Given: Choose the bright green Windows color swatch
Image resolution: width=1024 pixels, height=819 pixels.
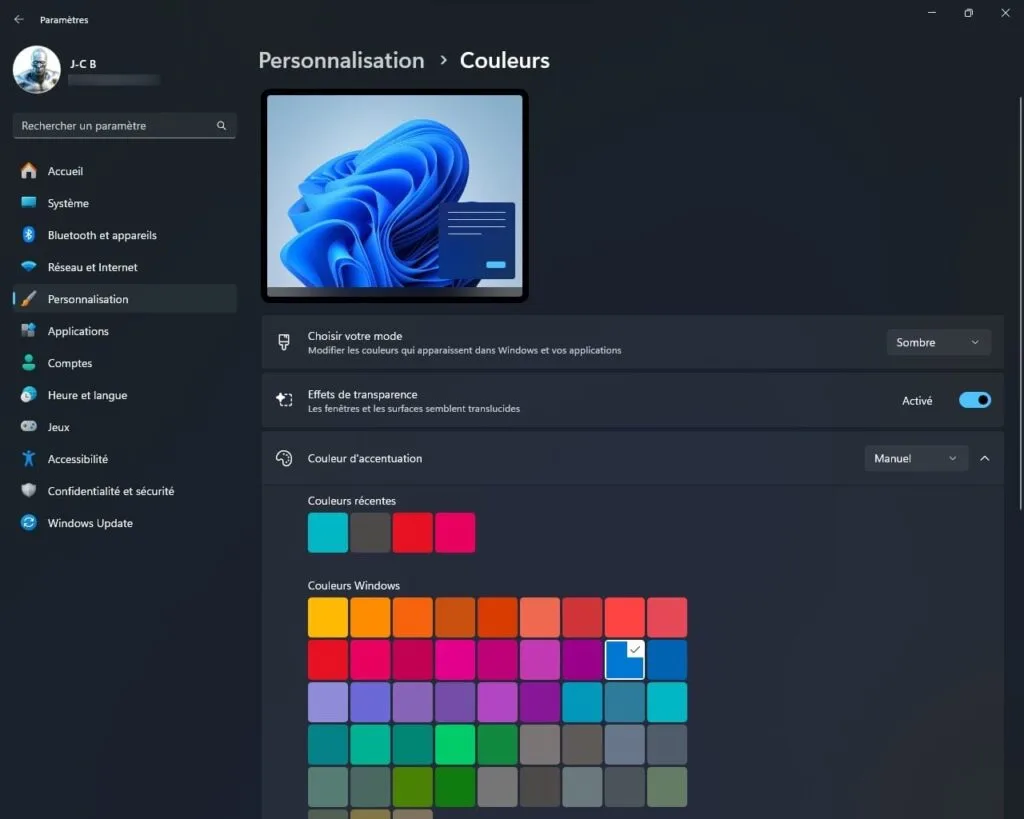Looking at the screenshot, I should pyautogui.click(x=455, y=745).
